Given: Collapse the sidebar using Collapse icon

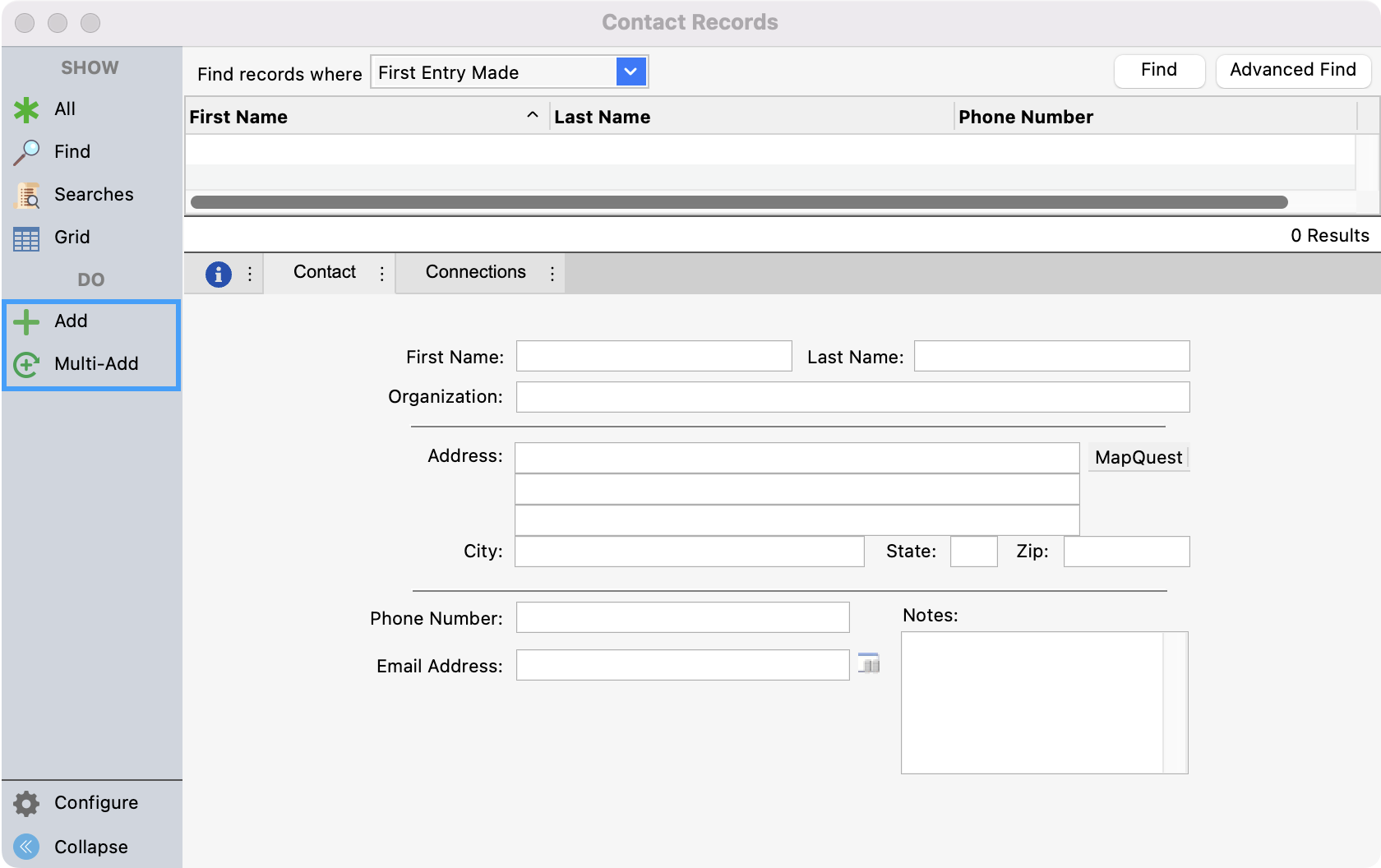Looking at the screenshot, I should click(x=26, y=847).
